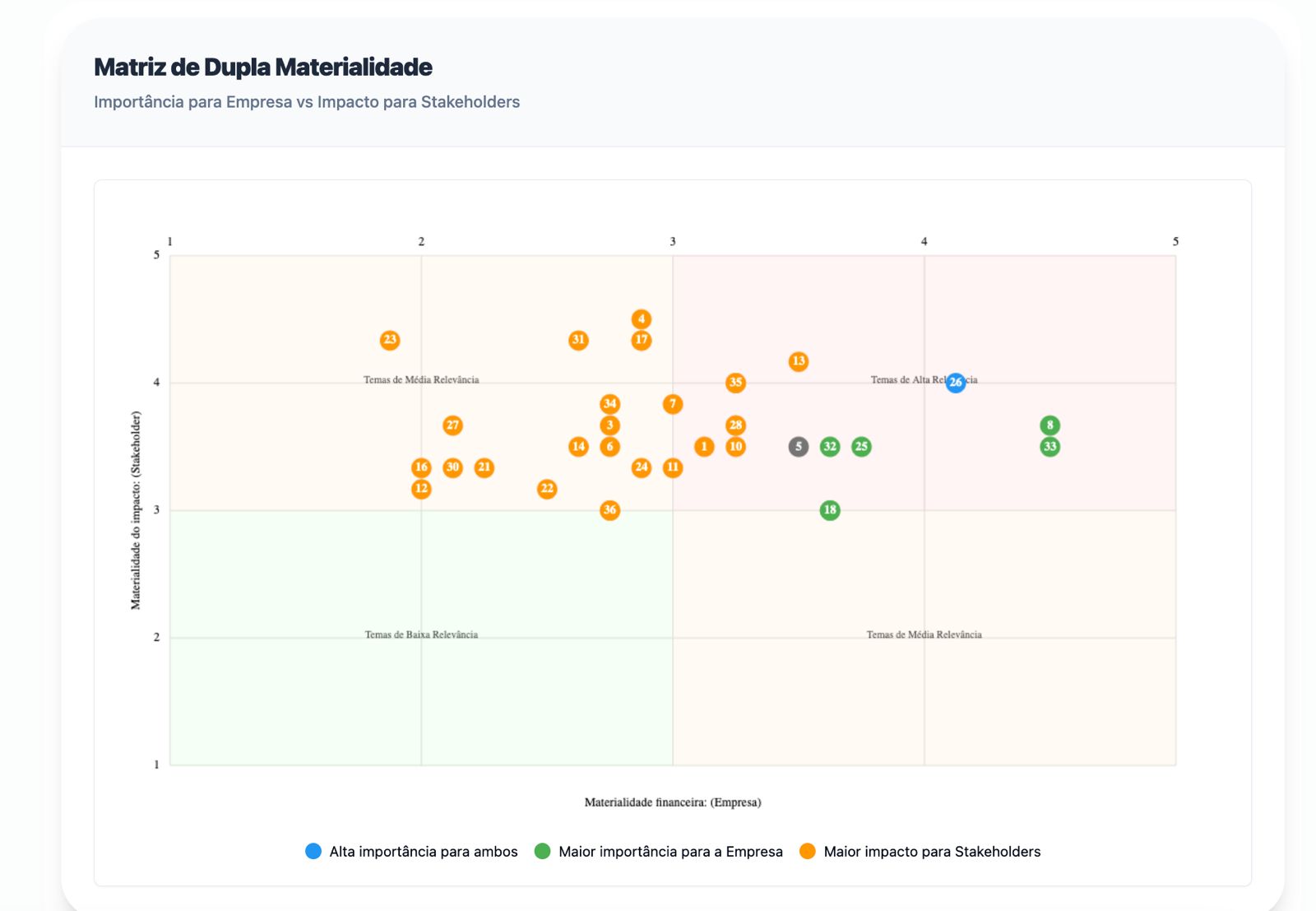Click the green data point 25
The height and width of the screenshot is (911, 1316).
coord(861,447)
